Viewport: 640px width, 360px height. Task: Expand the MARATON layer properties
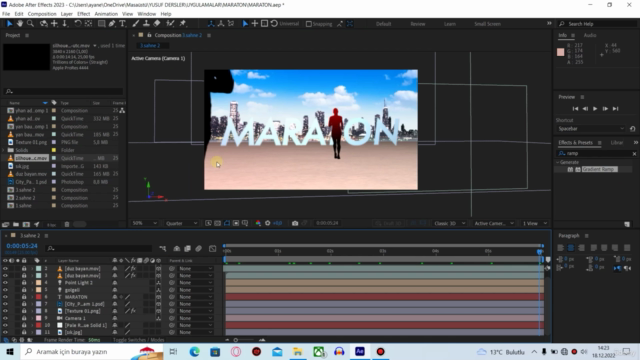(32, 297)
